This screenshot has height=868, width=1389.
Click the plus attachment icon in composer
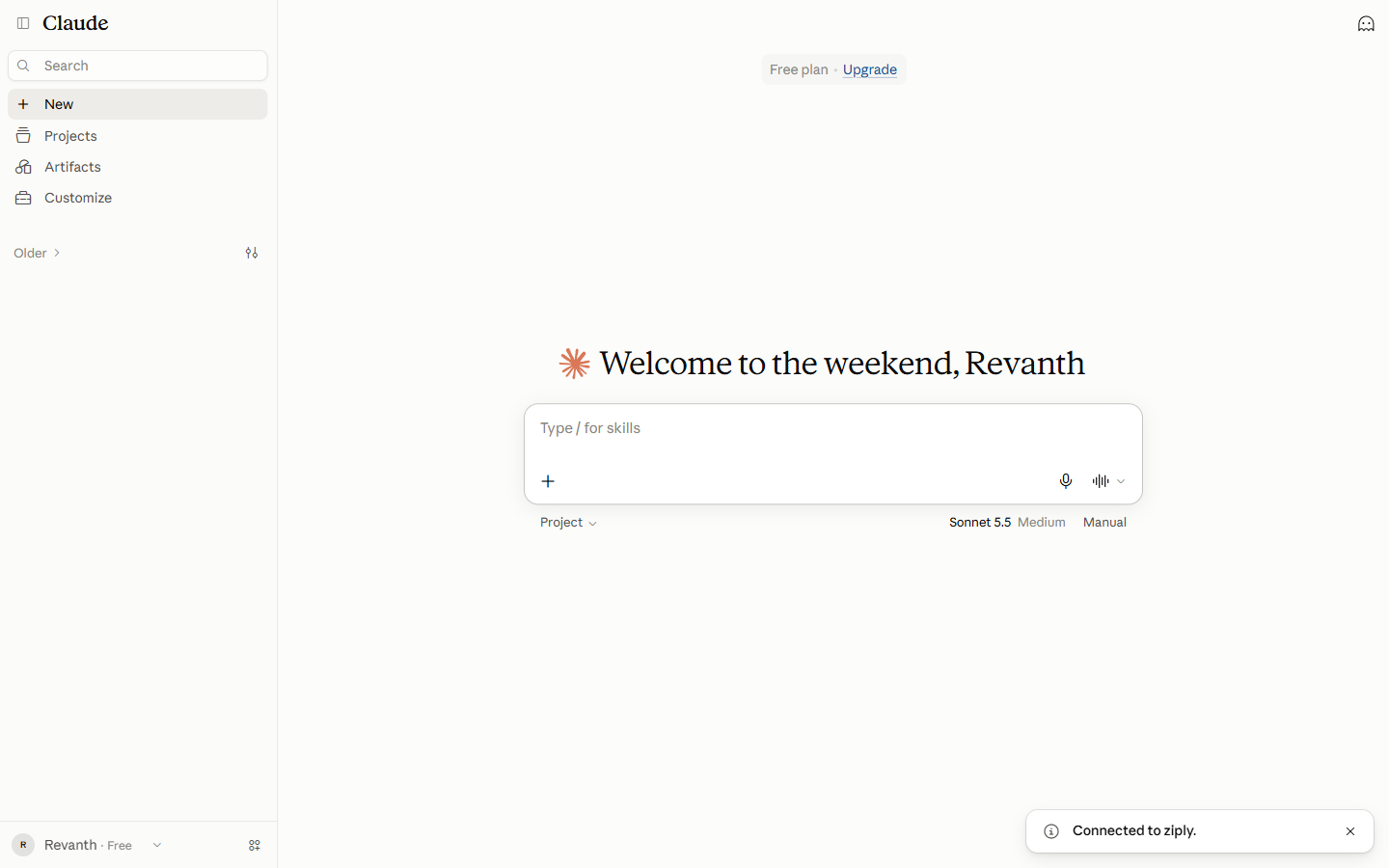548,481
